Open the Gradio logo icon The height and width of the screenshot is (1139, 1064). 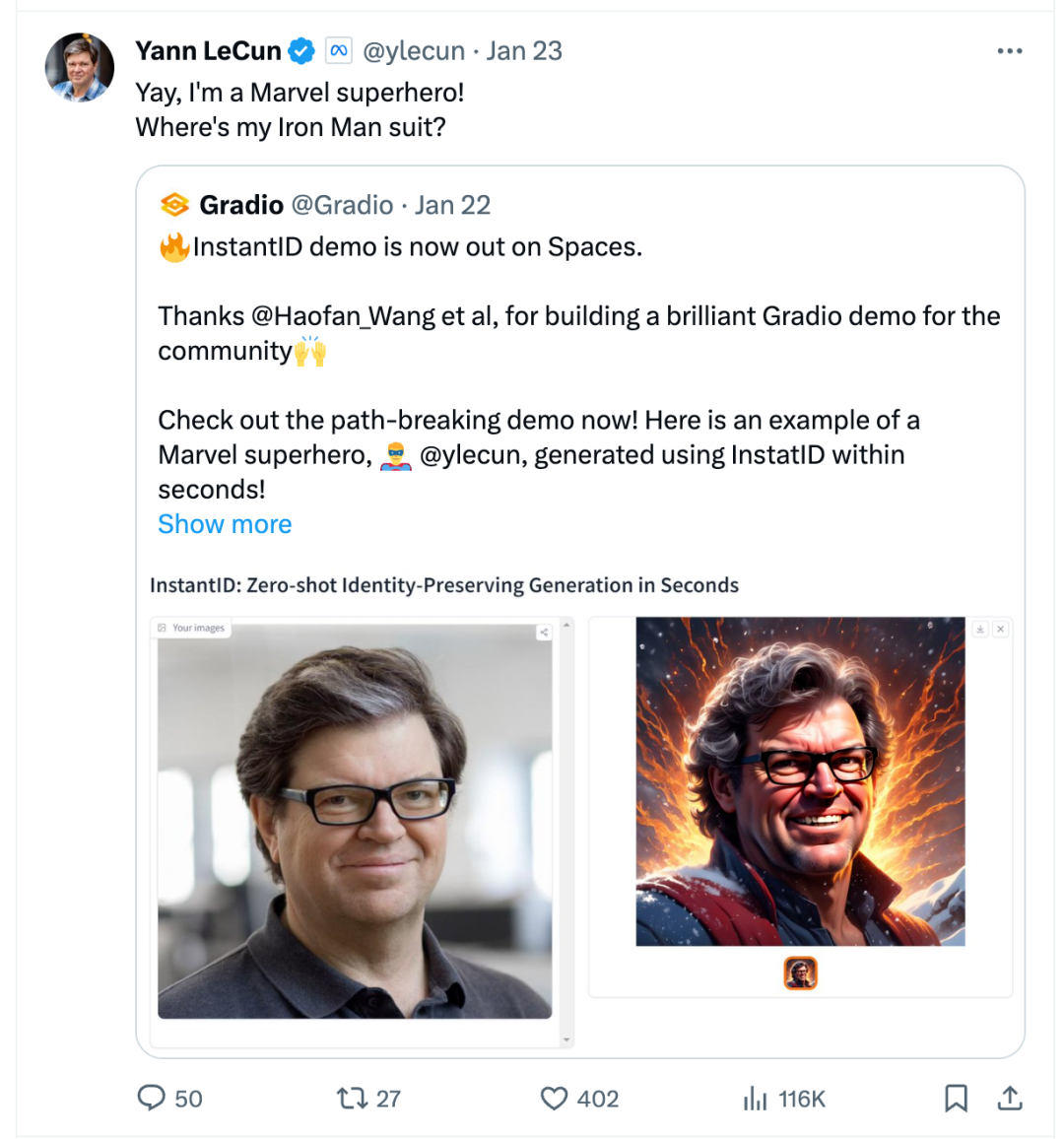tap(174, 205)
